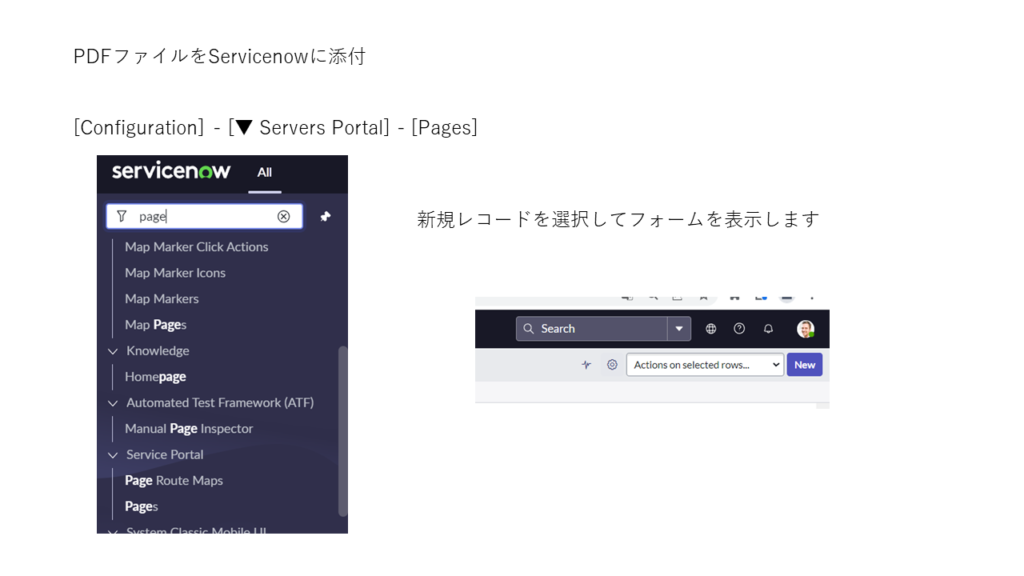The width and height of the screenshot is (1024, 576).
Task: Open the help question mark icon
Action: [x=739, y=328]
